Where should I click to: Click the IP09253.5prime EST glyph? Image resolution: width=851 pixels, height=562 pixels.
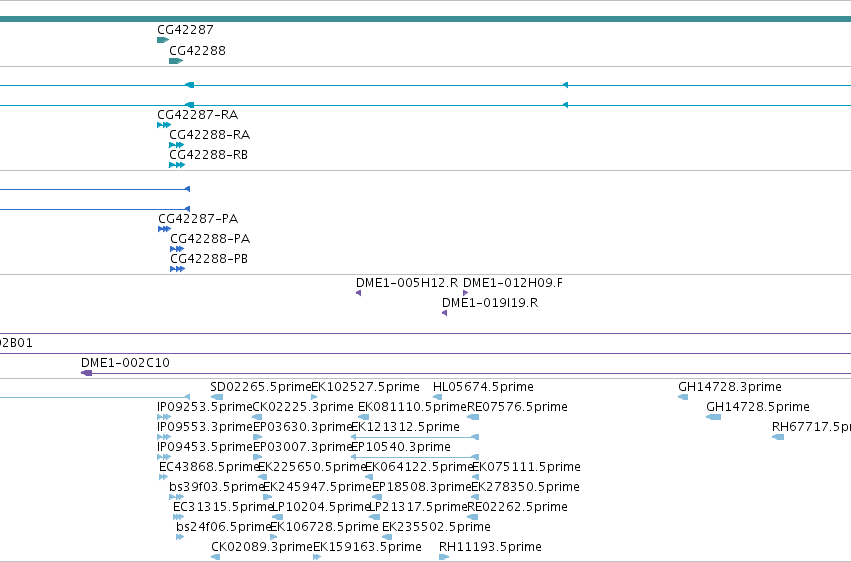[x=164, y=418]
